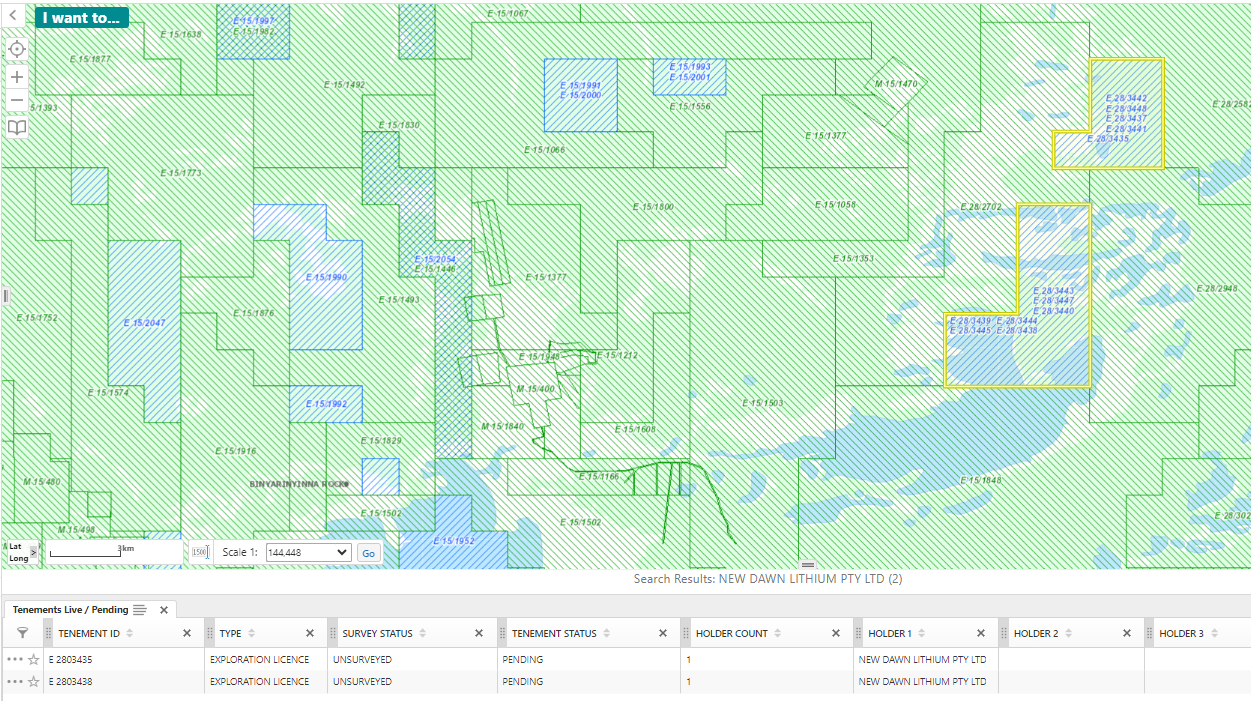Zoom in with the plus button
1251x701 pixels.
(x=17, y=77)
